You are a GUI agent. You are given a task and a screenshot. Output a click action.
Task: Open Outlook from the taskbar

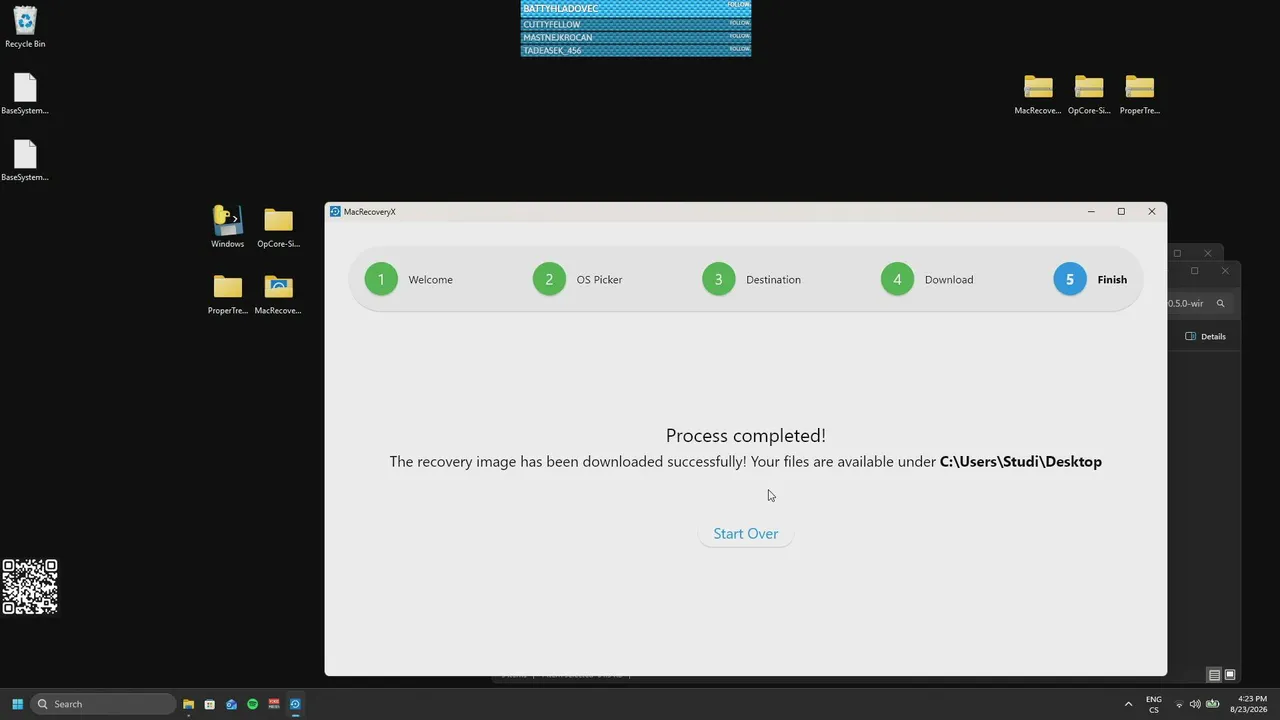231,704
